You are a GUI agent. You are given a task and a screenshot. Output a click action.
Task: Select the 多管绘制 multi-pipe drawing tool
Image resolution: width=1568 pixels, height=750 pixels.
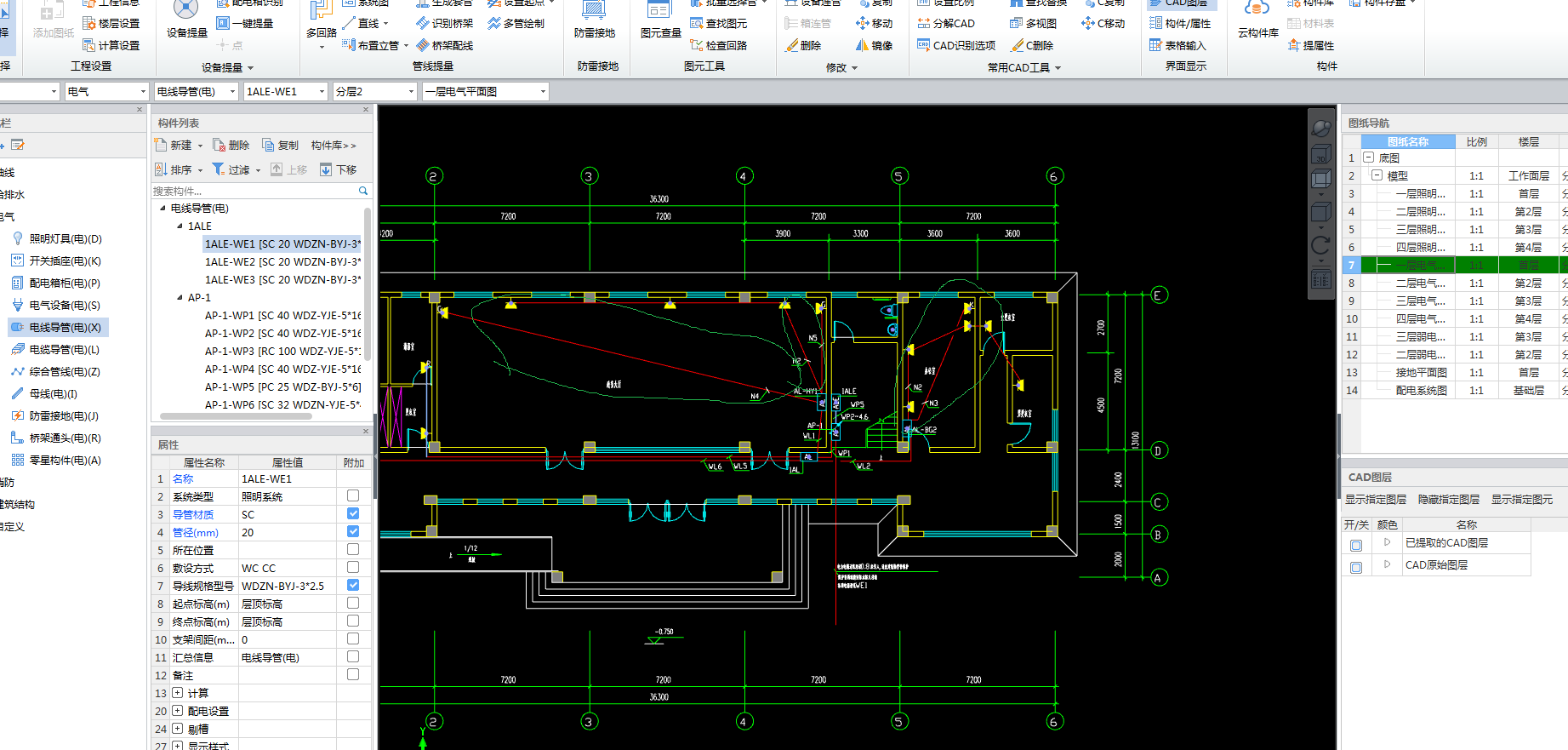click(516, 23)
